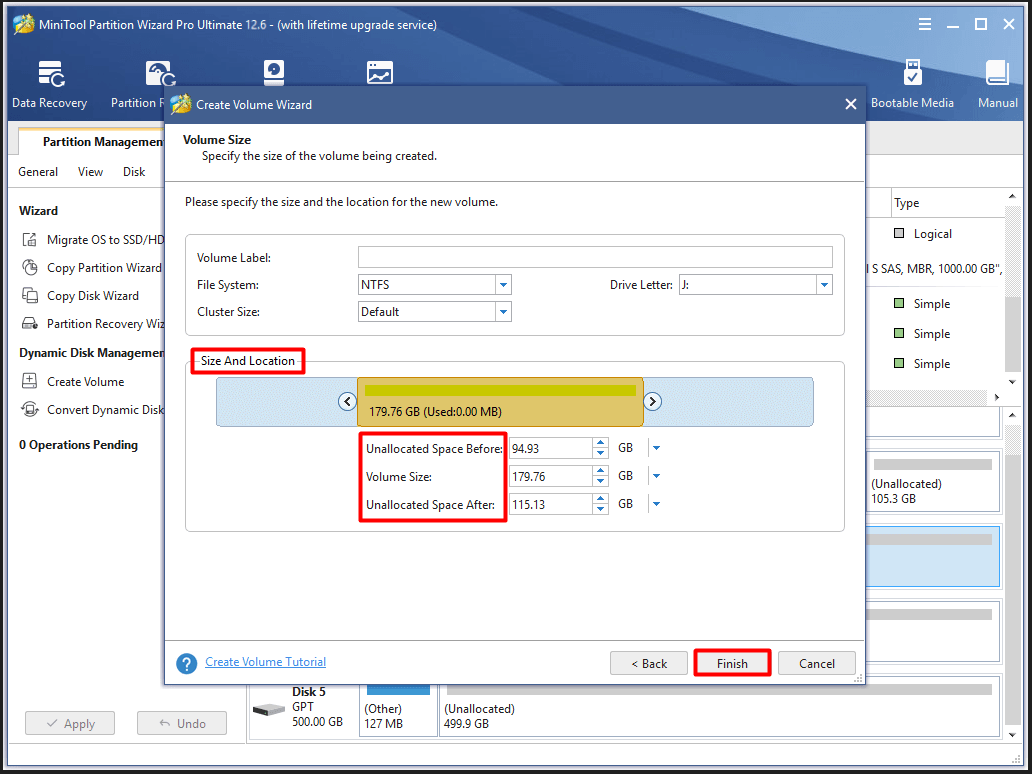Click the Volume Label text field
Viewport: 1032px width, 774px height.
click(595, 258)
